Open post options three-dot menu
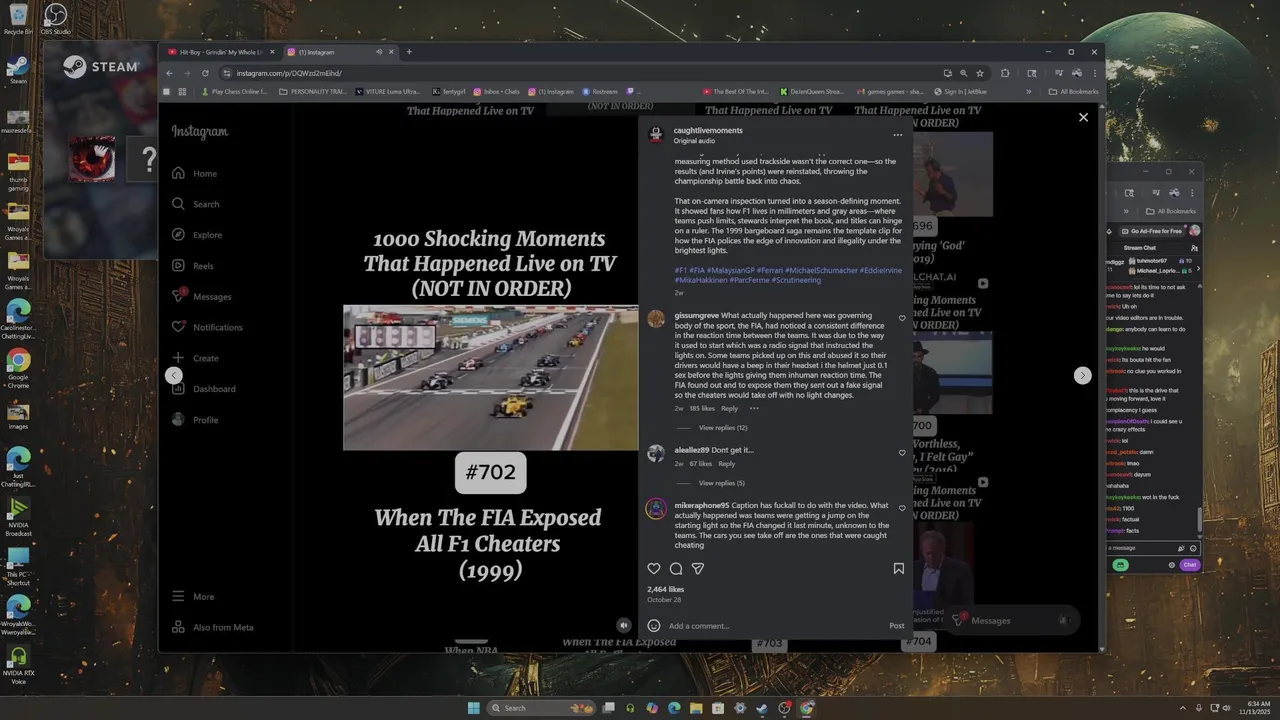This screenshot has width=1280, height=720. pyautogui.click(x=897, y=135)
